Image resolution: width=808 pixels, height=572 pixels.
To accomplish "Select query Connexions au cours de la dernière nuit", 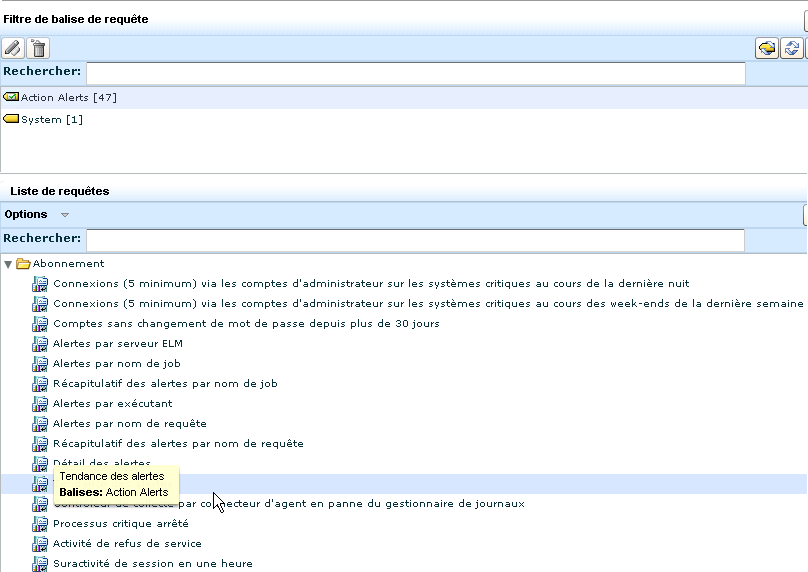I will (x=371, y=283).
